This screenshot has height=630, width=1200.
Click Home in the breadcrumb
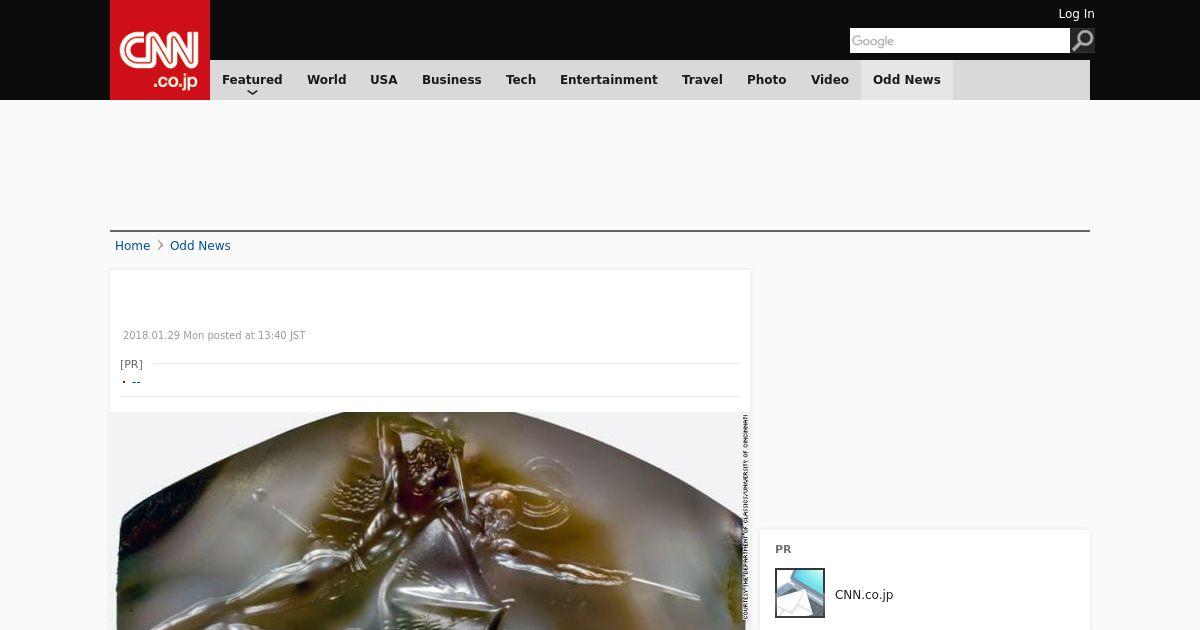coord(132,246)
